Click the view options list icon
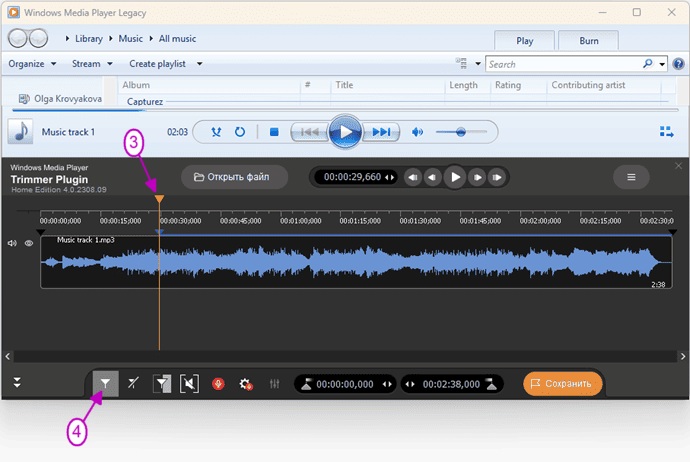Screen dimensions: 690x462 [462, 63]
